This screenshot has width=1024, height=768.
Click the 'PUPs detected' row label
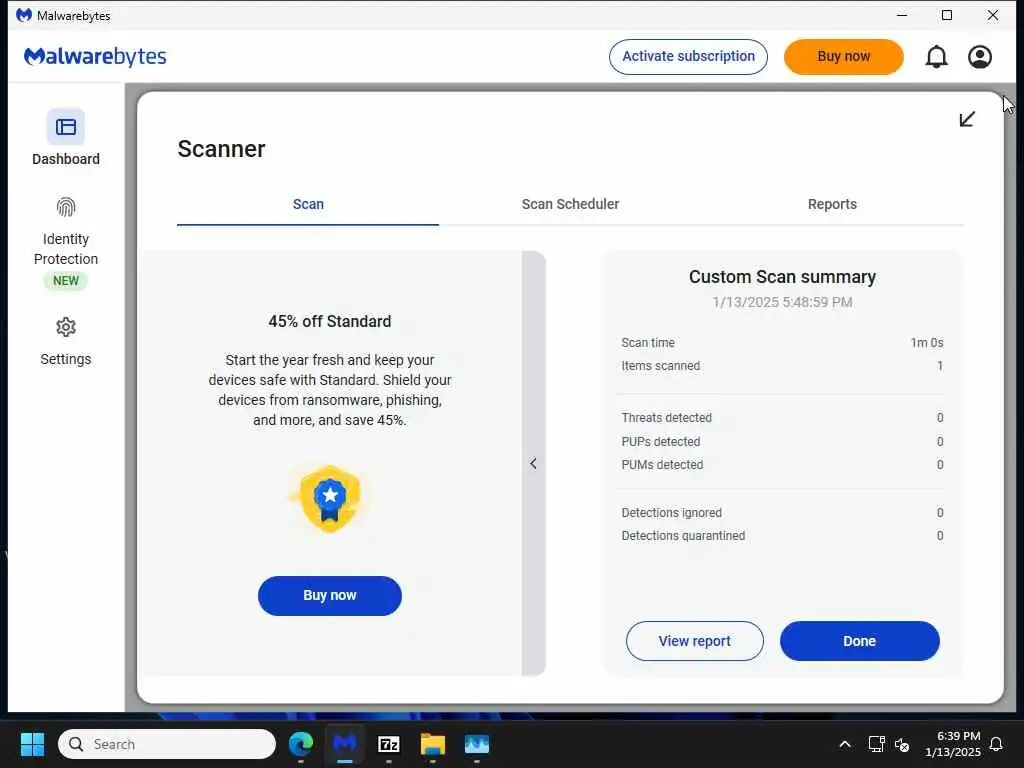pos(660,442)
